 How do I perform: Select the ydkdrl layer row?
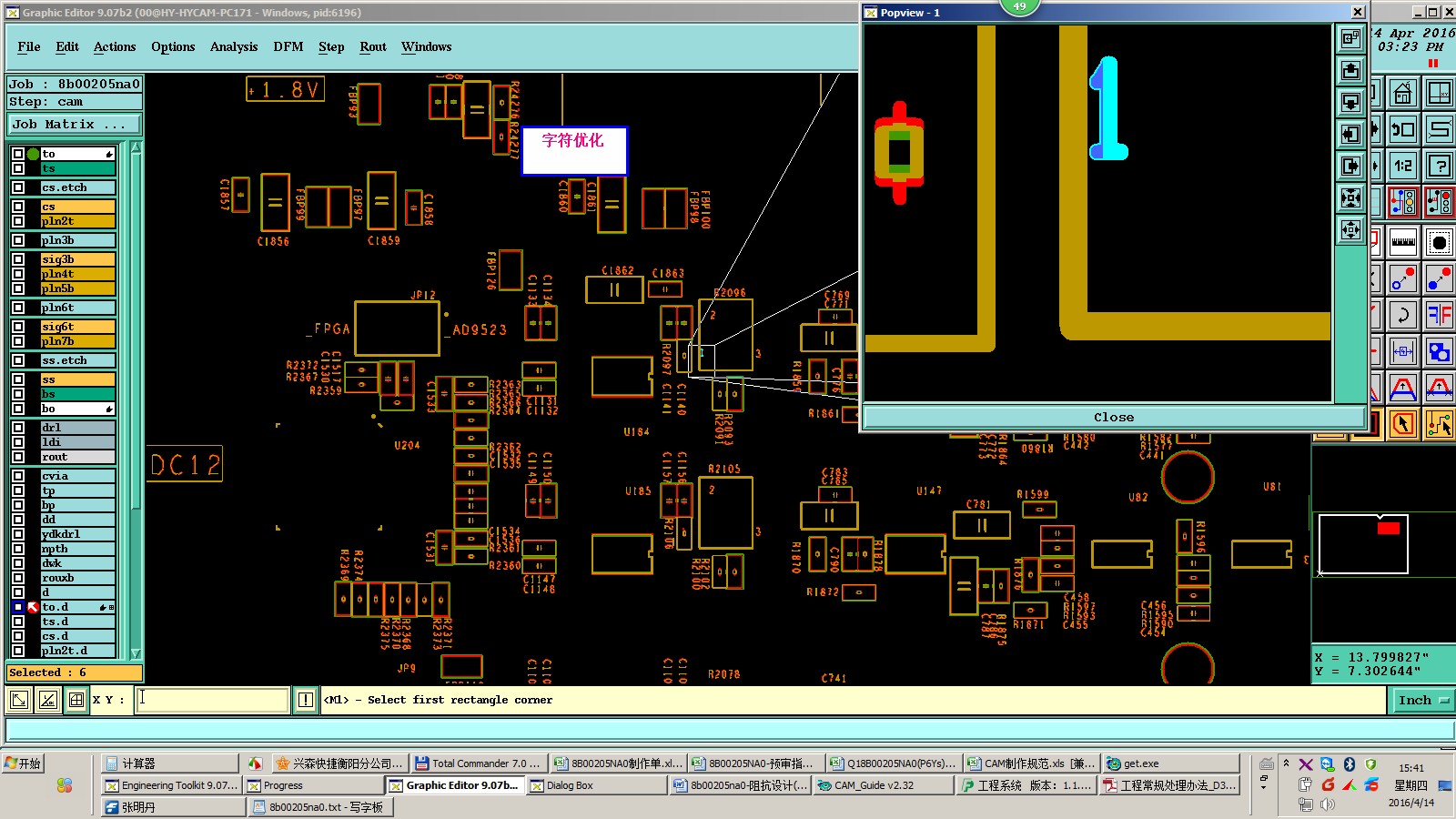[x=78, y=534]
